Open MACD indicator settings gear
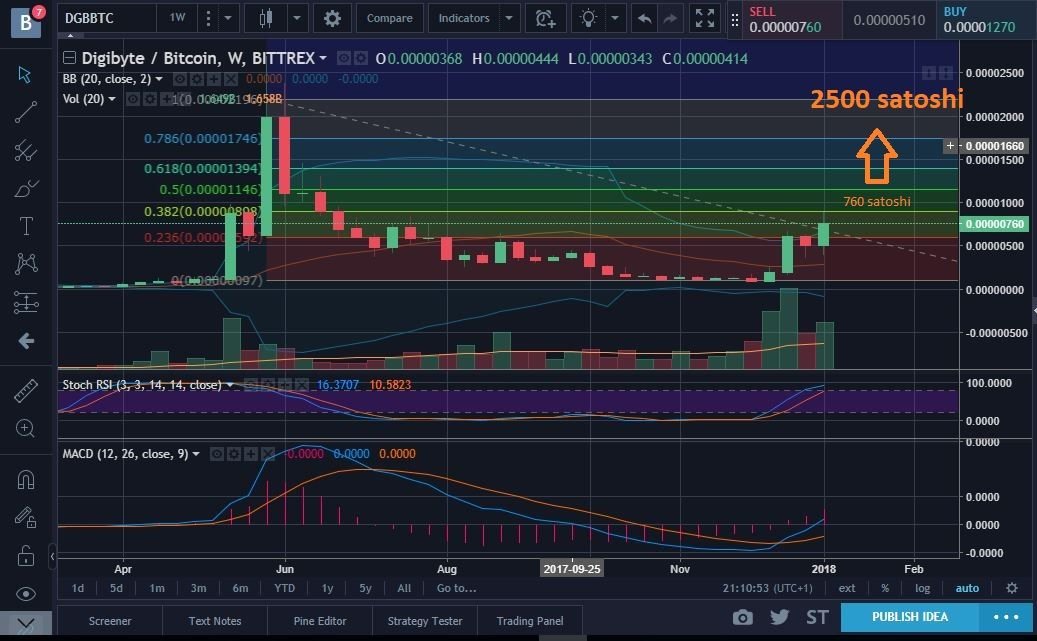Viewport: 1037px width, 641px height. pyautogui.click(x=233, y=454)
